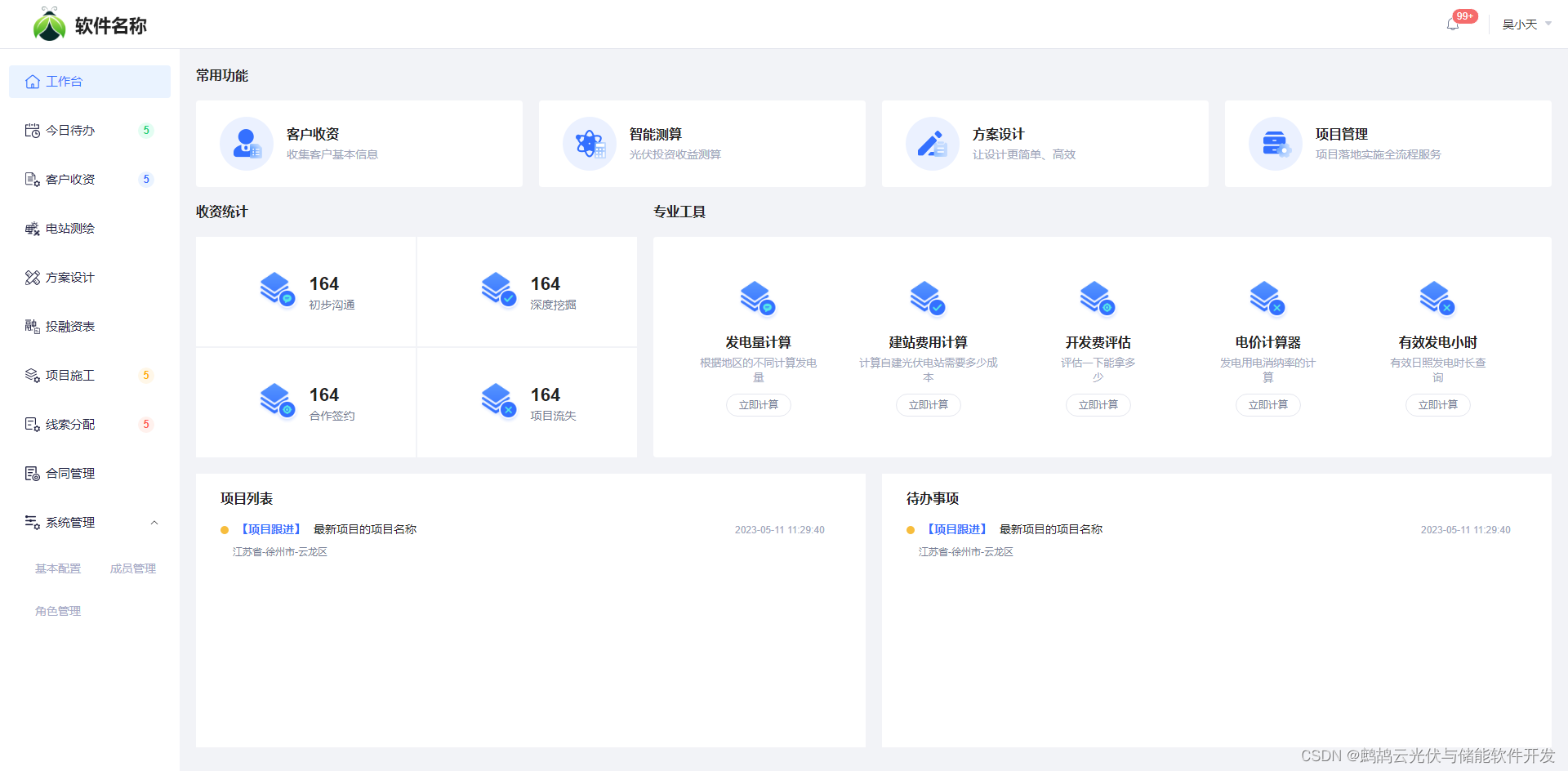Click the 合同管理 sidebar icon
The width and height of the screenshot is (1568, 771).
(x=32, y=474)
